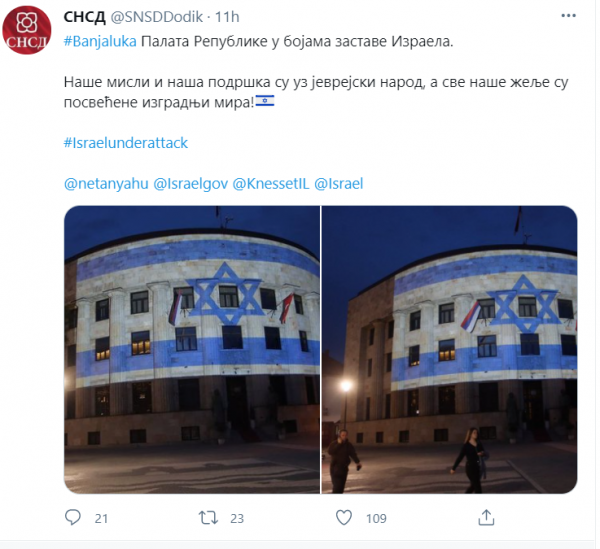
Task: Open the @Israel mention
Action: pos(339,184)
